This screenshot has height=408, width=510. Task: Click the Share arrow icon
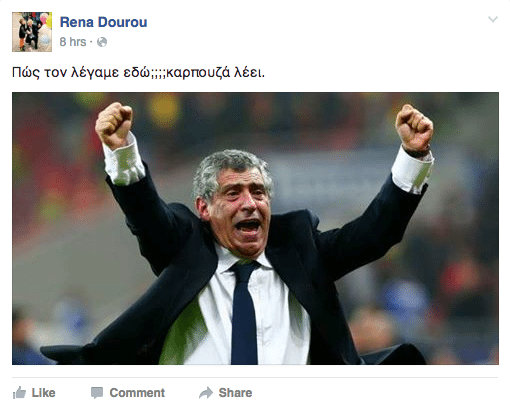coord(206,393)
